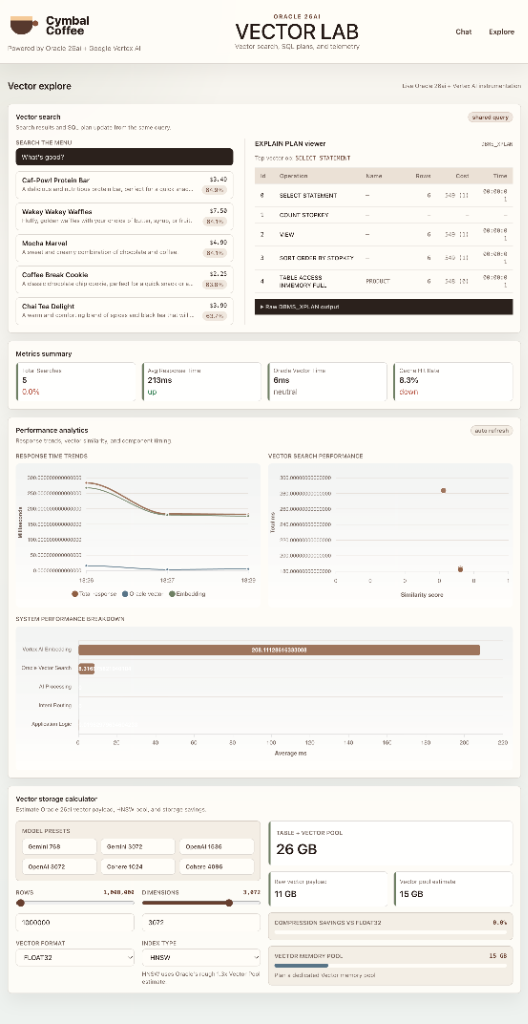Click the Oracle Vector Search bar

(x=86, y=668)
